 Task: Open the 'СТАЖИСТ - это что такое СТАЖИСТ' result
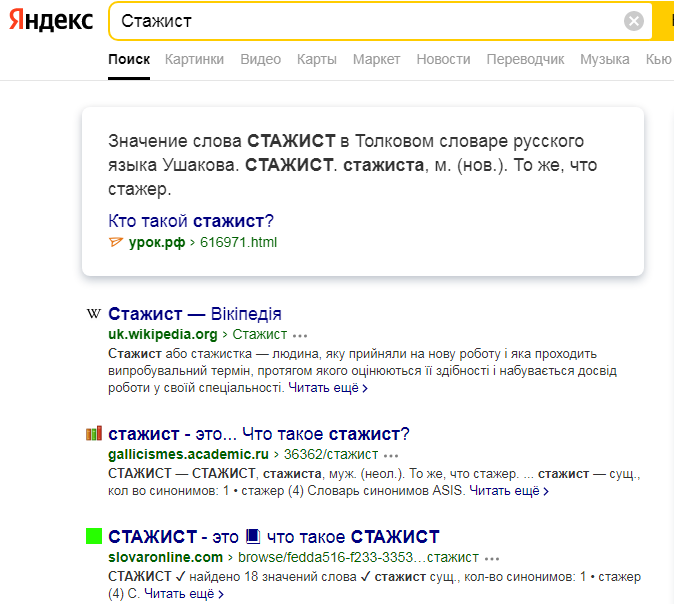[x=274, y=537]
